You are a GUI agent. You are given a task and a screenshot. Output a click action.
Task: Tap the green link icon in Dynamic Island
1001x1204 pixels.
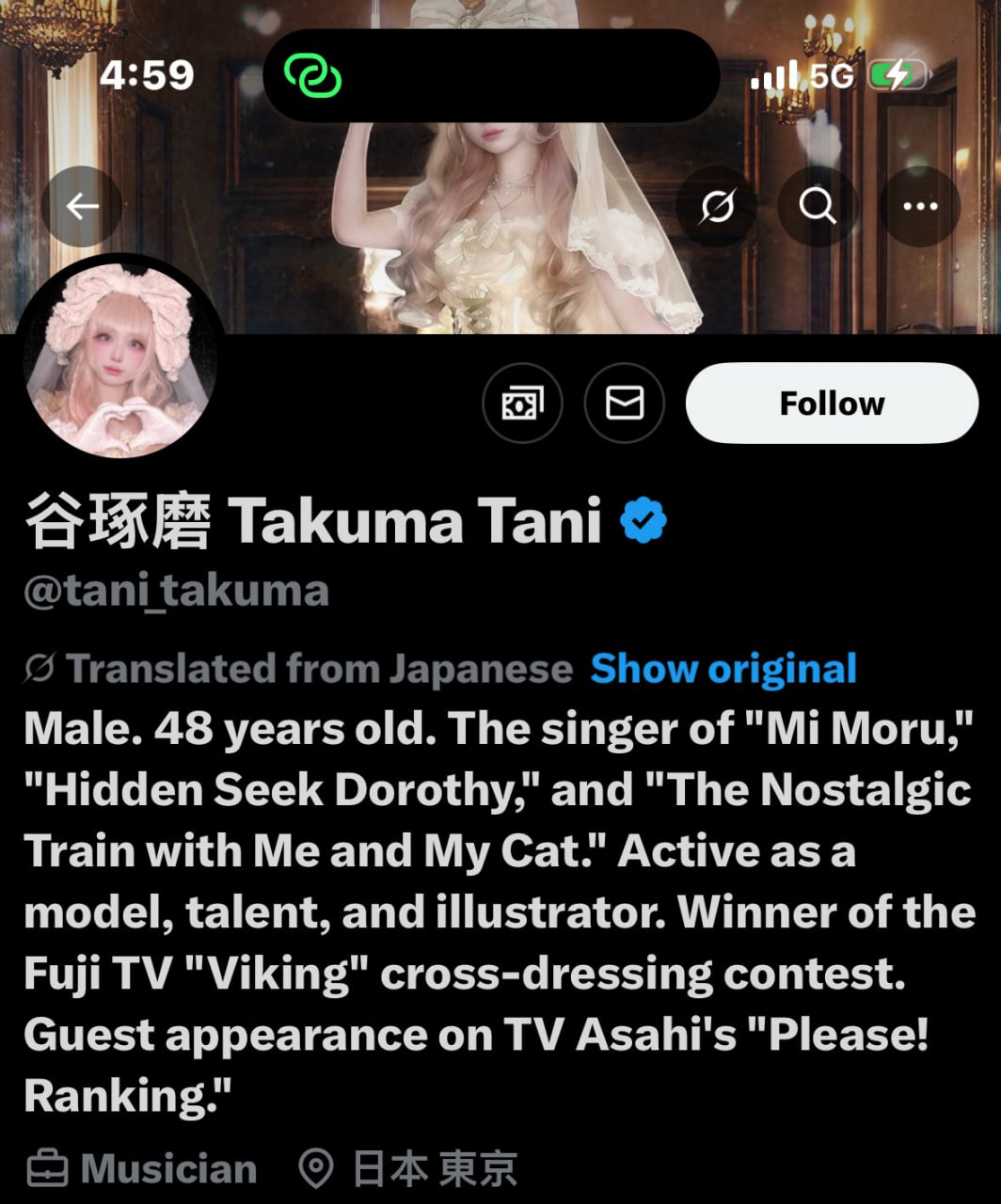[x=312, y=75]
